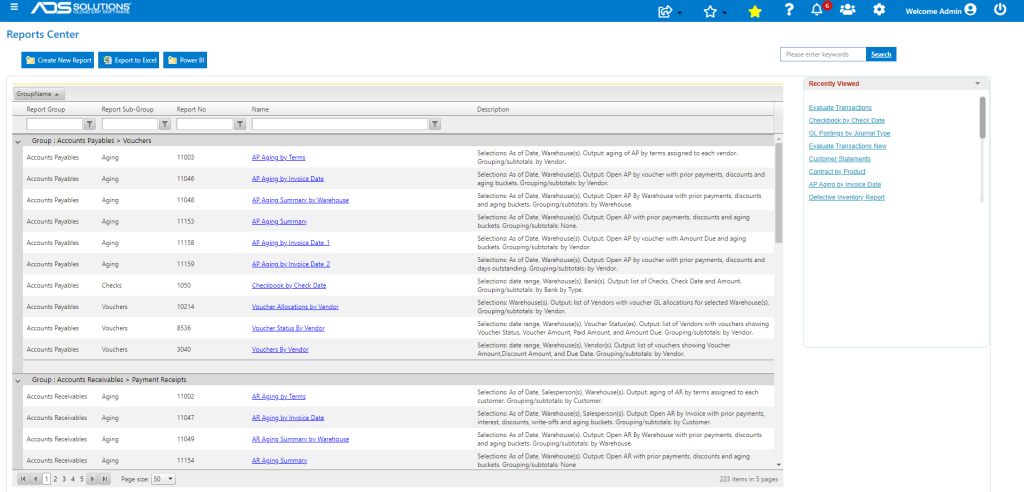Open Voucher Allocations by Vendor report

coord(295,306)
